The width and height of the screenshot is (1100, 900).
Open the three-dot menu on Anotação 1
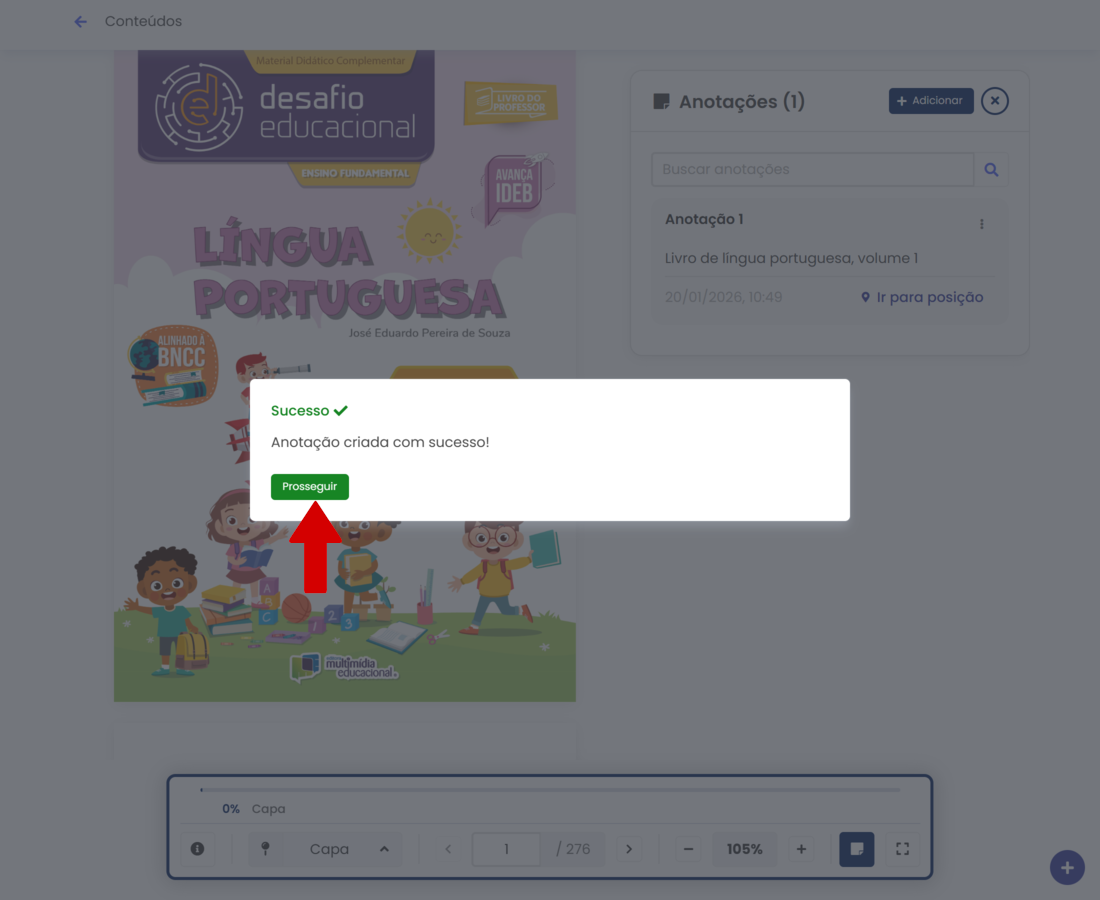click(981, 224)
